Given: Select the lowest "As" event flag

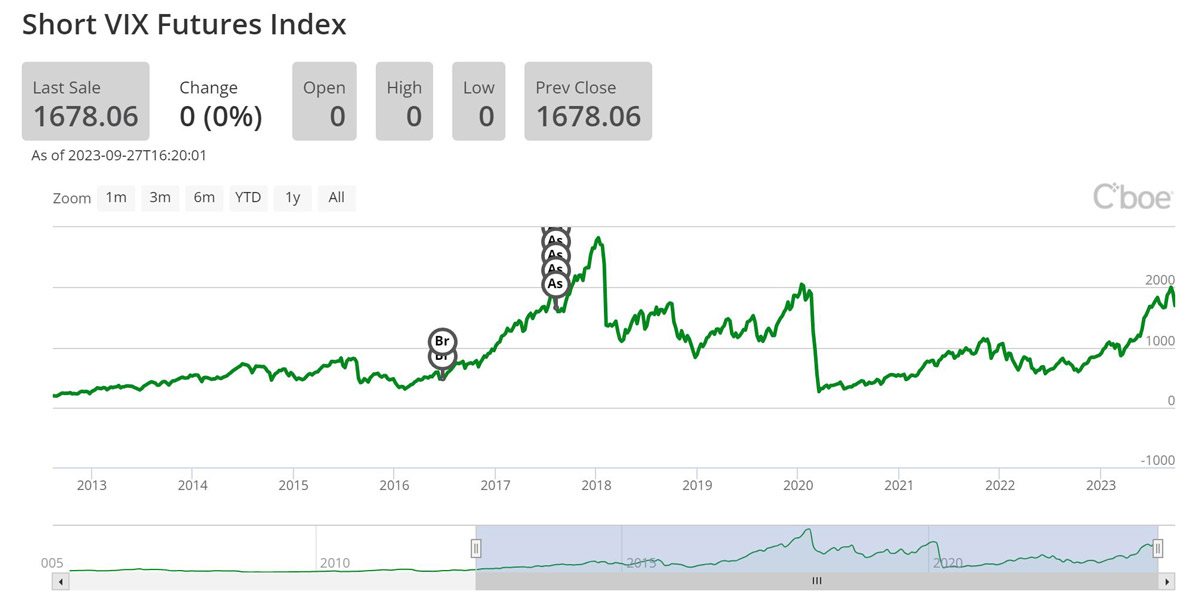Looking at the screenshot, I should (556, 284).
